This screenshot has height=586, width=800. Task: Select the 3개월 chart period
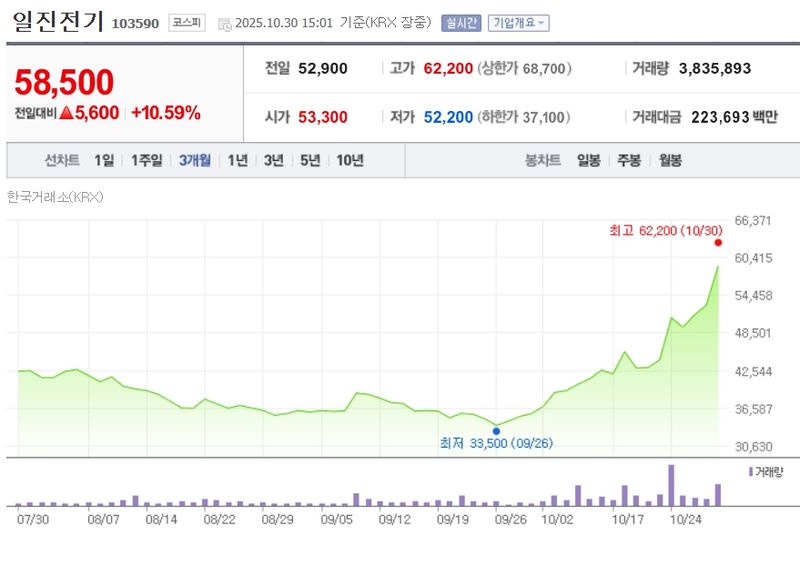tap(194, 160)
